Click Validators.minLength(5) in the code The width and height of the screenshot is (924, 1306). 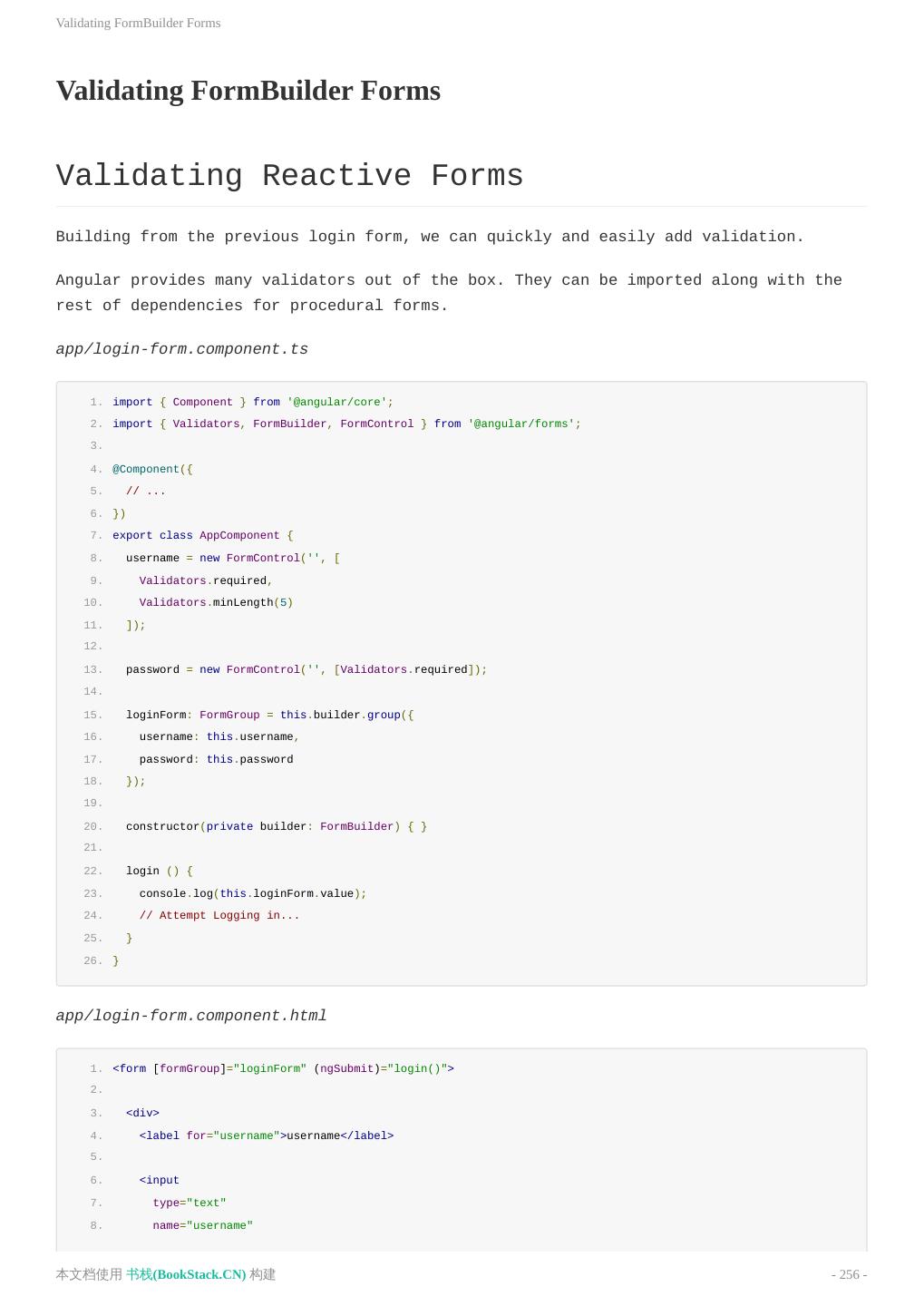pyautogui.click(x=216, y=602)
